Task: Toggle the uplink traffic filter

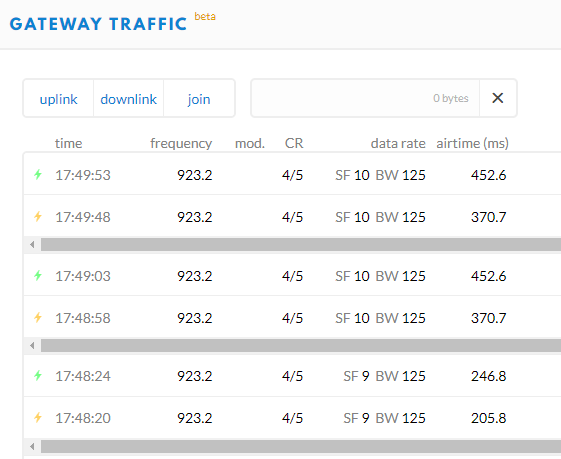Action: pos(58,99)
